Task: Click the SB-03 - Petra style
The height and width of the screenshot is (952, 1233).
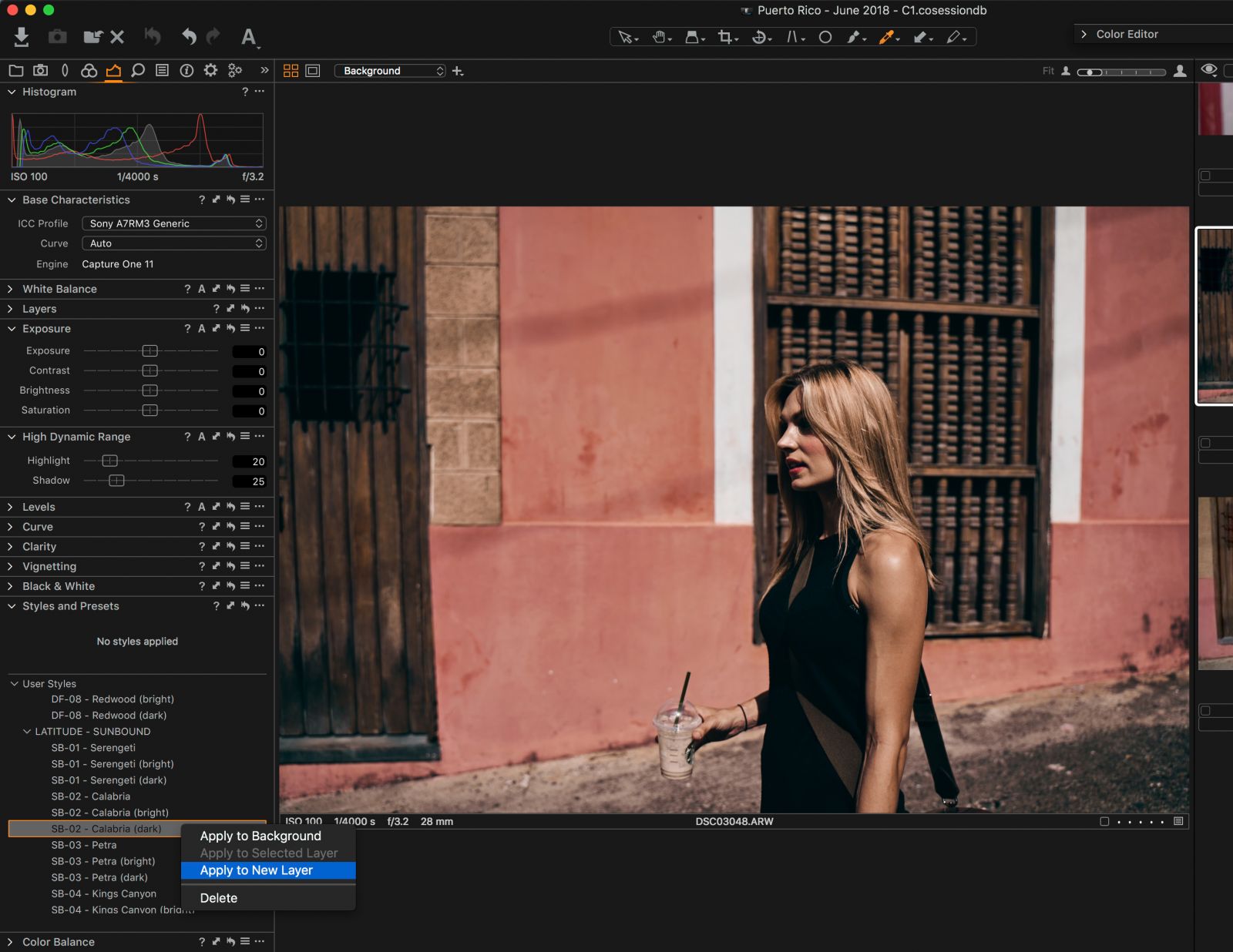Action: [83, 845]
